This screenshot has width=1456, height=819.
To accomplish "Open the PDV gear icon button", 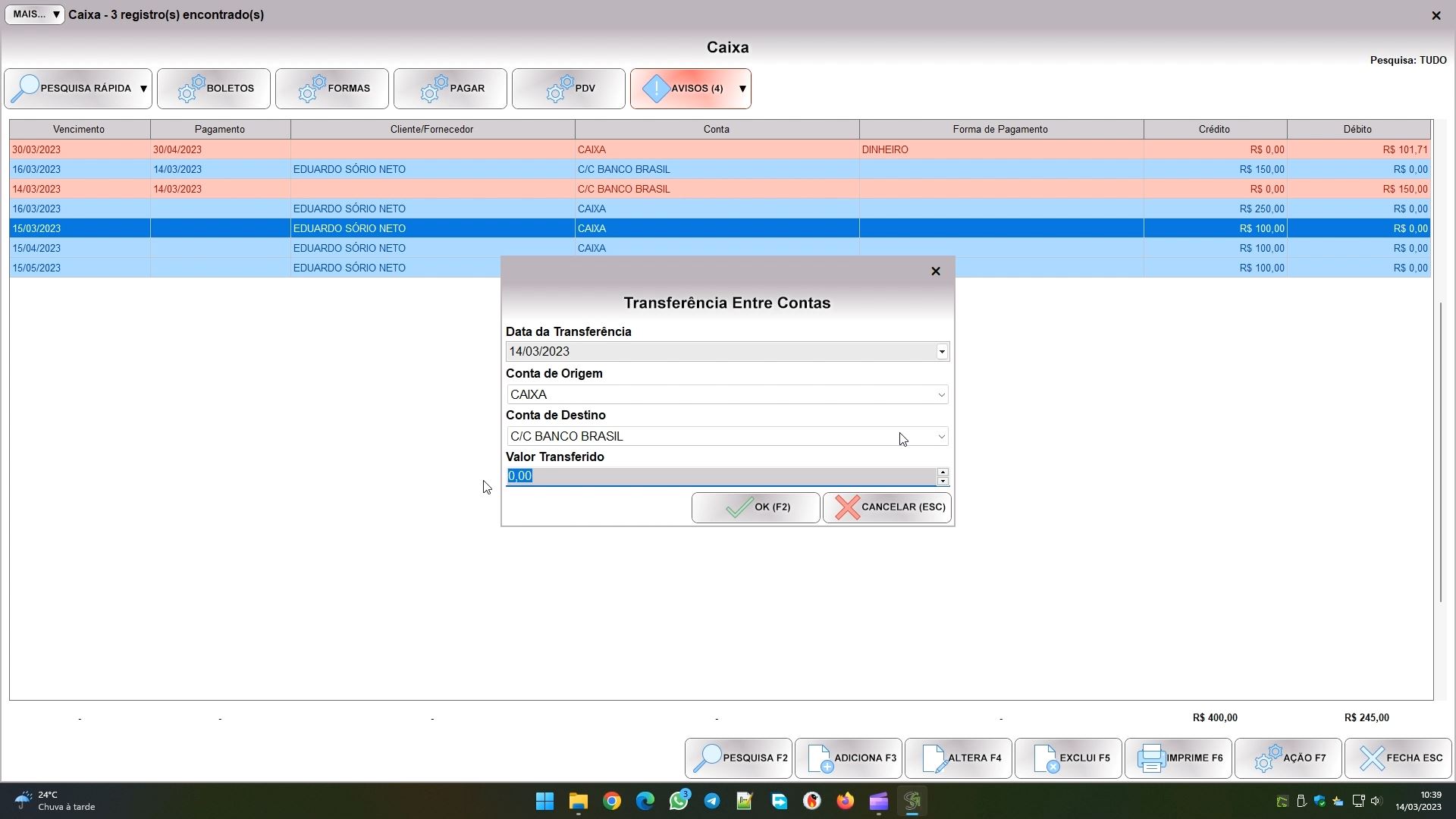I will (560, 89).
